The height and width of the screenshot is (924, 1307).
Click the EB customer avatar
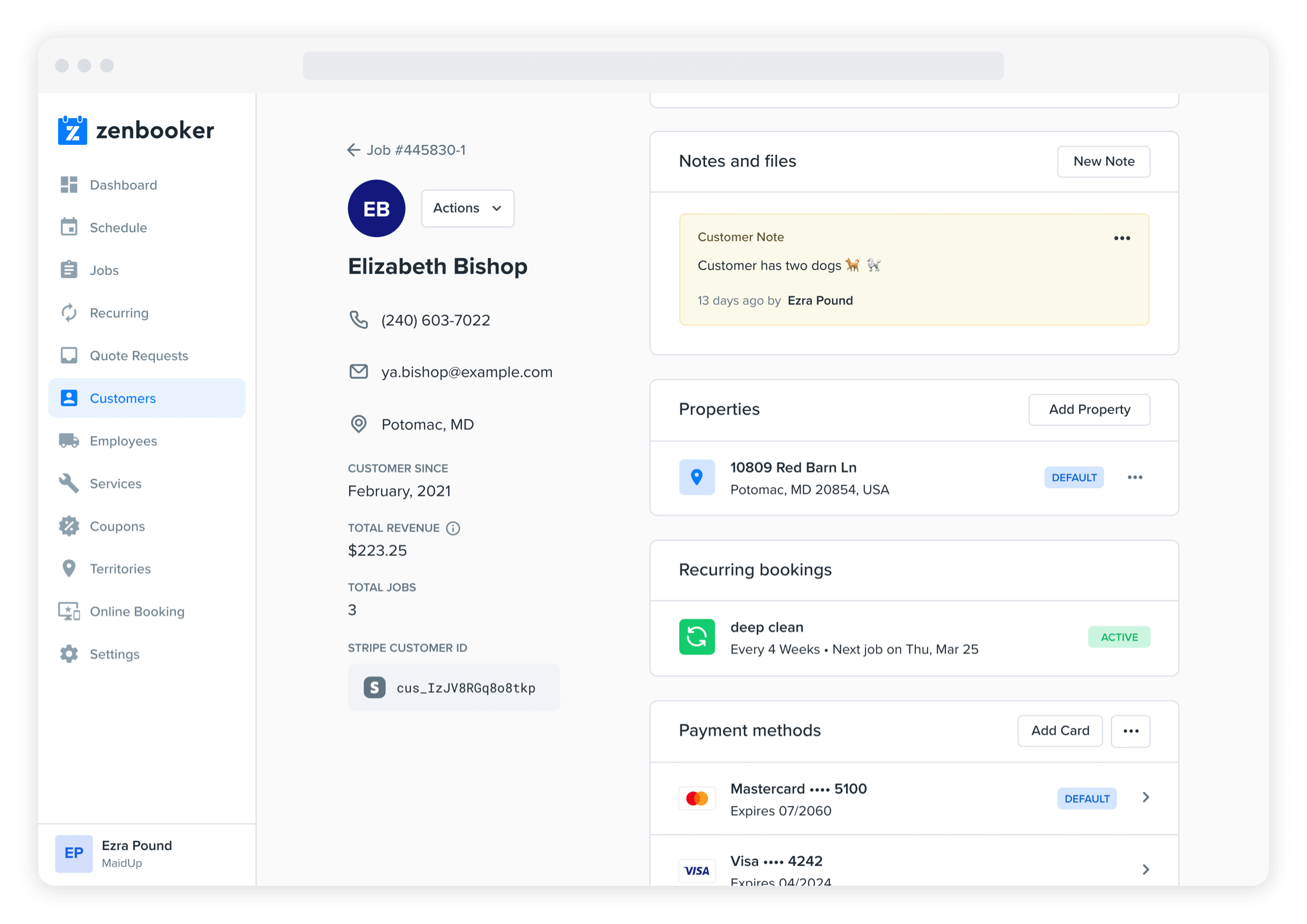click(x=376, y=208)
